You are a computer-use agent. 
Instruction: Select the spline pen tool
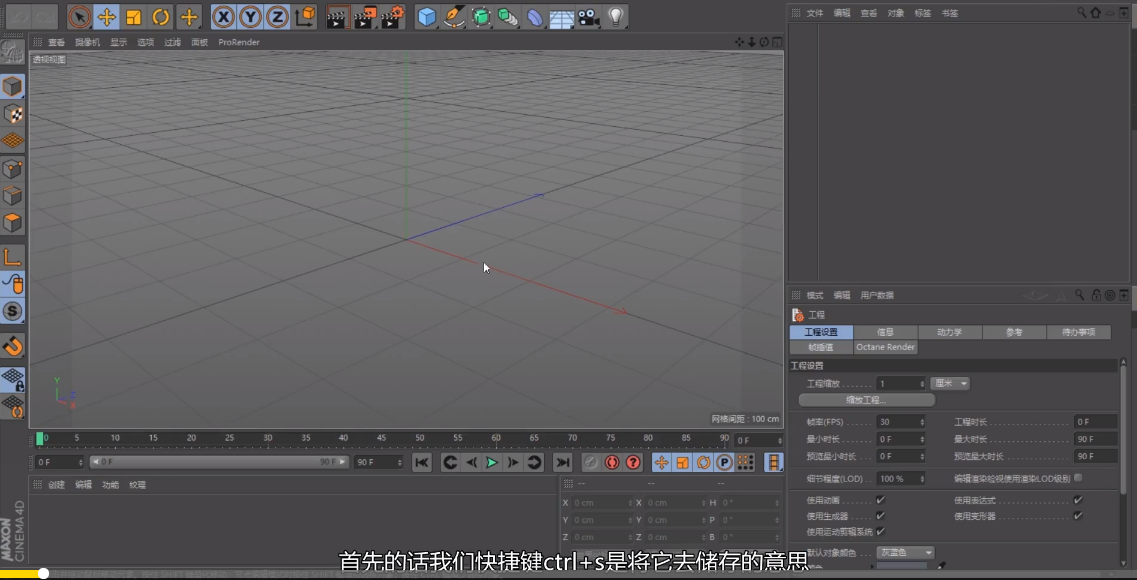point(454,16)
